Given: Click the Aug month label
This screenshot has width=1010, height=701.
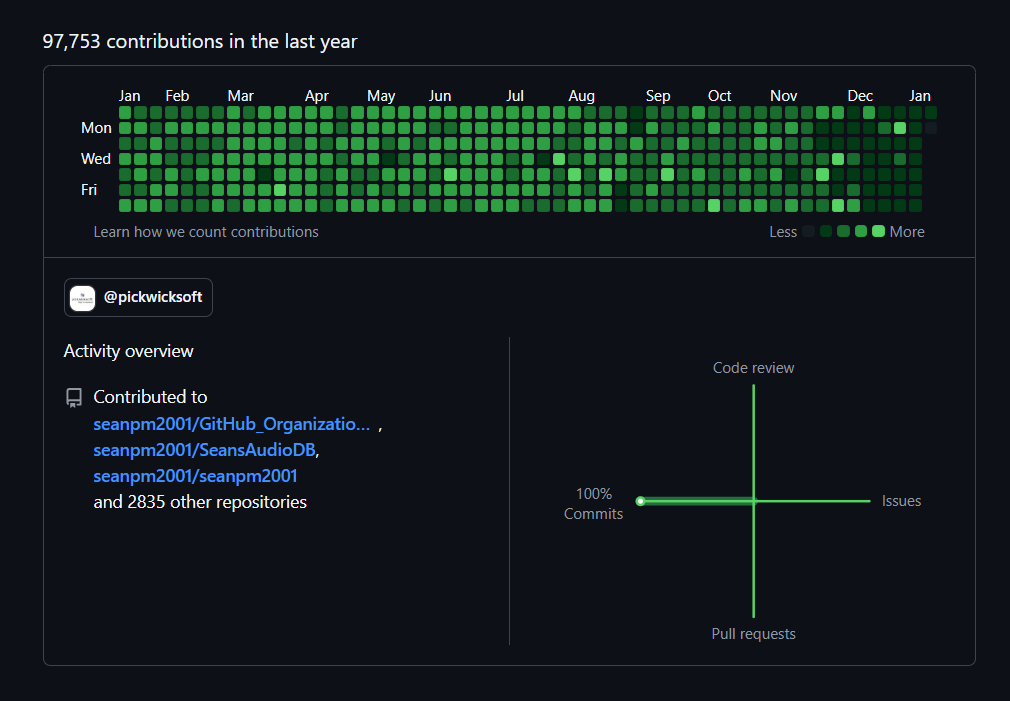Looking at the screenshot, I should (x=581, y=96).
